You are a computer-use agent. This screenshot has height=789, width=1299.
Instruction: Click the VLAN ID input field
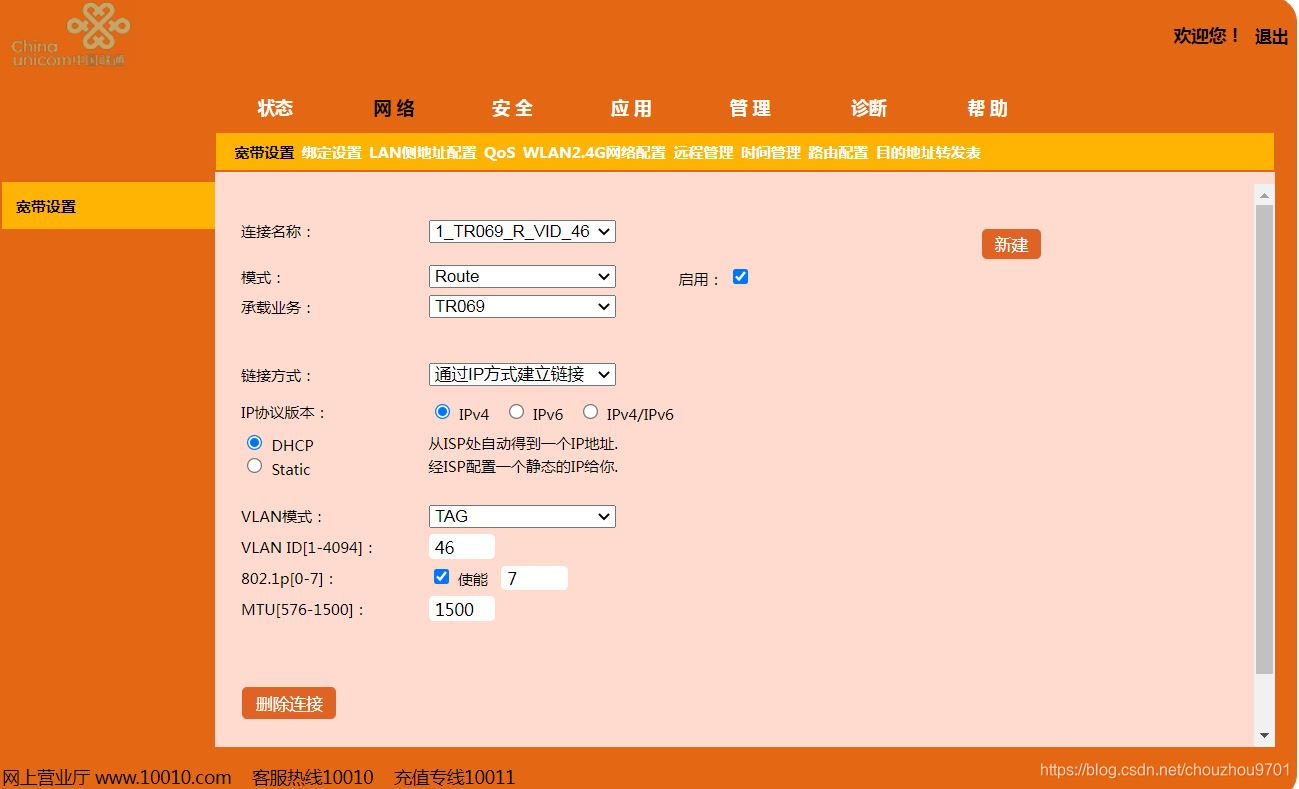462,547
